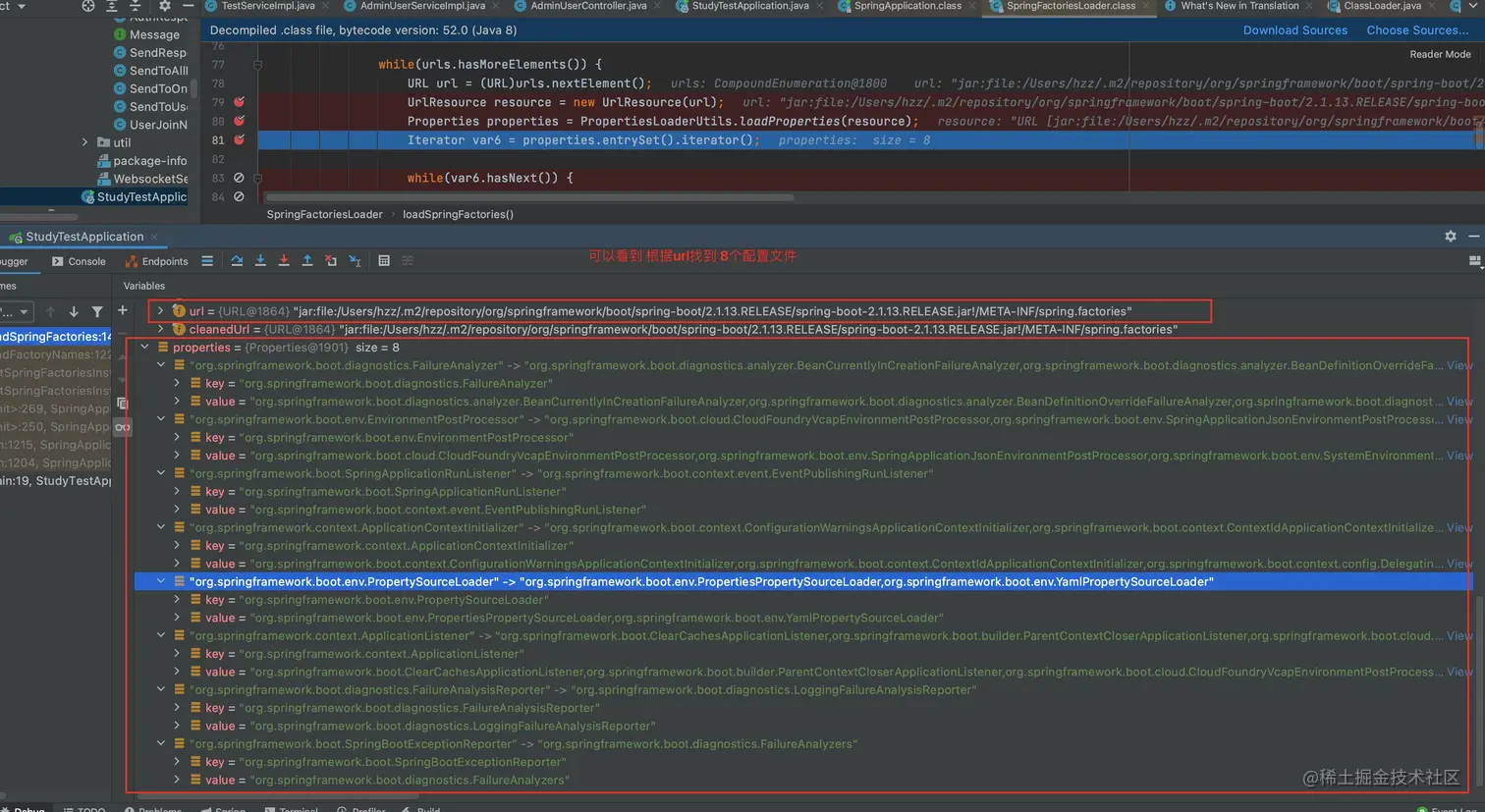Click SpringFactoriesLoader breadcrumb
Viewport: 1485px width, 812px height.
click(x=324, y=214)
